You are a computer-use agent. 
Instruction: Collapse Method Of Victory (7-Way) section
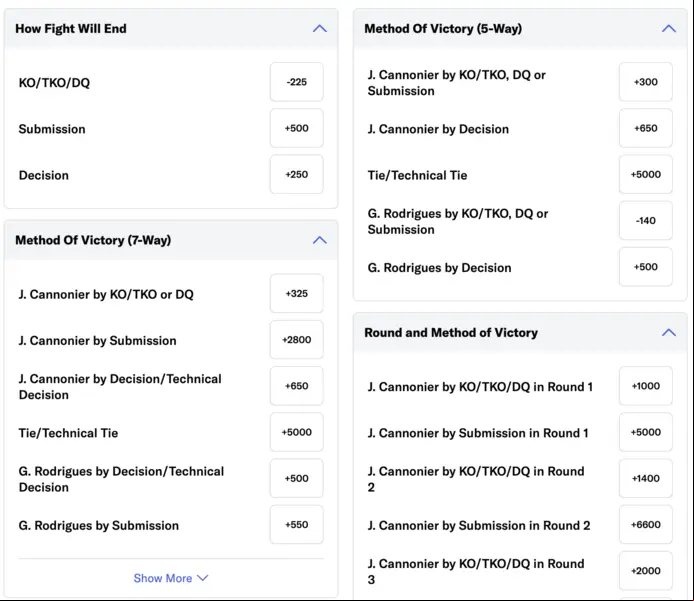[320, 240]
